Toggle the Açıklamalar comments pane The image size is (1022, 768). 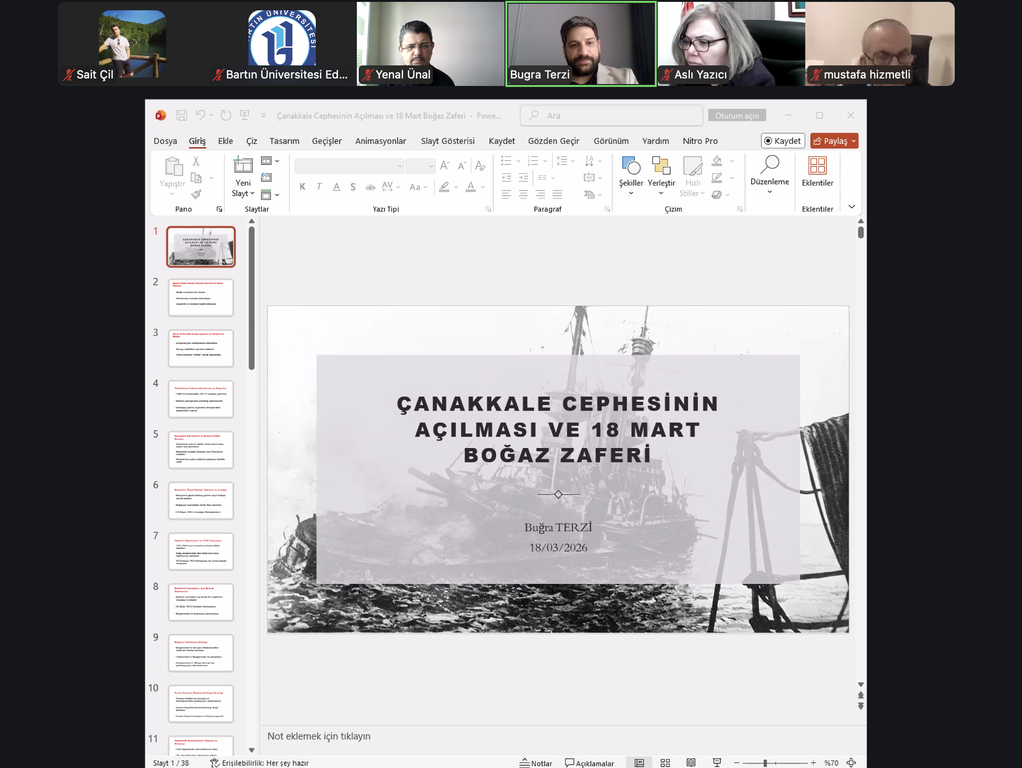pos(590,763)
